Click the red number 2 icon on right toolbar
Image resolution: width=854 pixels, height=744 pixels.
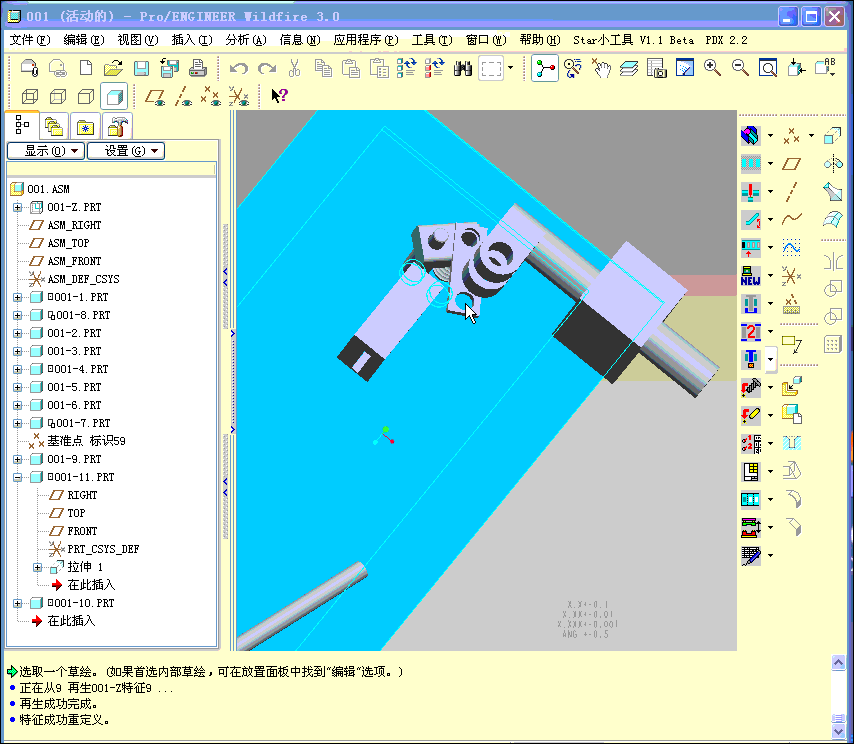pos(751,331)
